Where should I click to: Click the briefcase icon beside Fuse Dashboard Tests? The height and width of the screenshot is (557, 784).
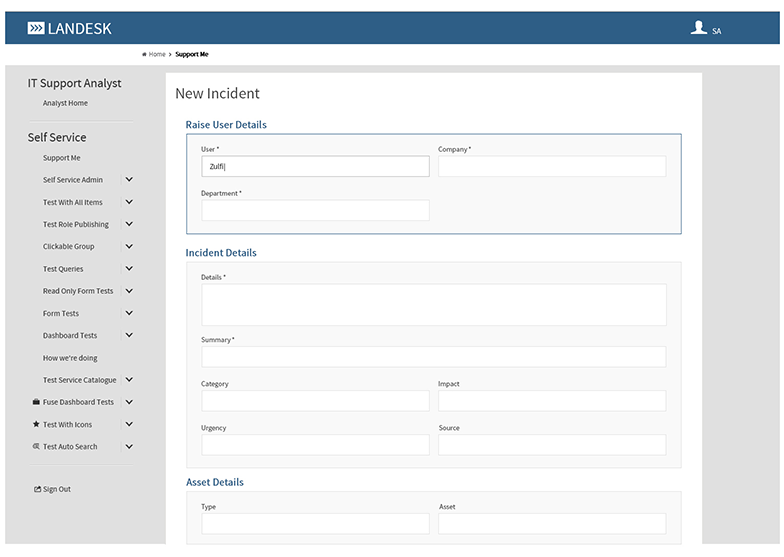point(36,402)
